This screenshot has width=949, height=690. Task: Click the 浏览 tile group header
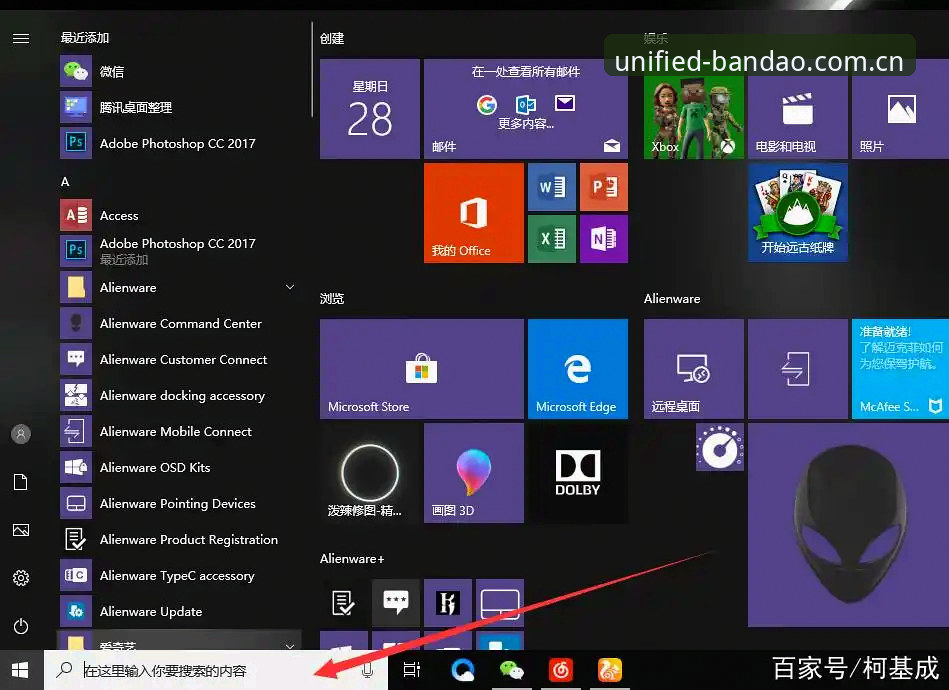pos(332,298)
